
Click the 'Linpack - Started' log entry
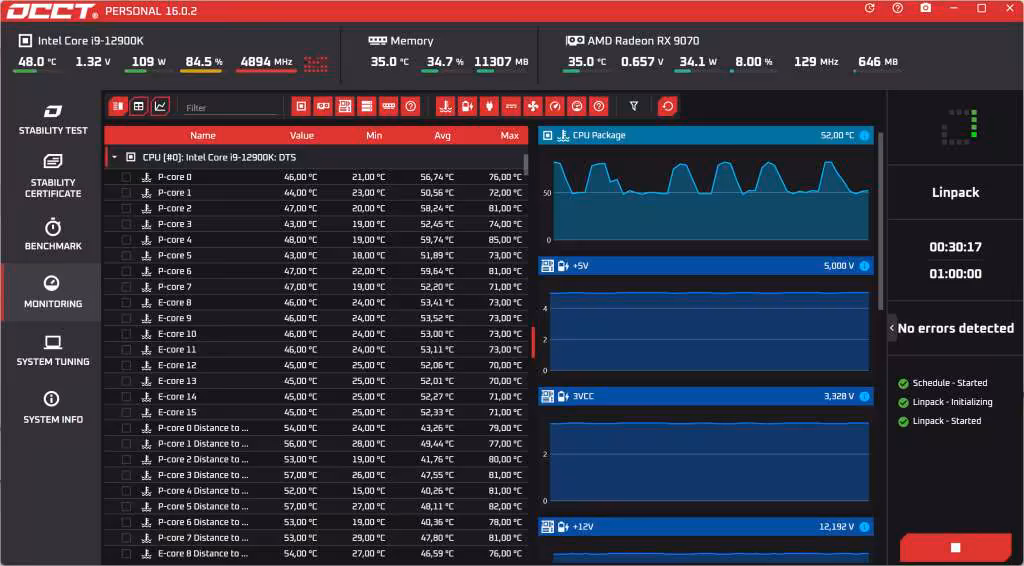coord(946,421)
